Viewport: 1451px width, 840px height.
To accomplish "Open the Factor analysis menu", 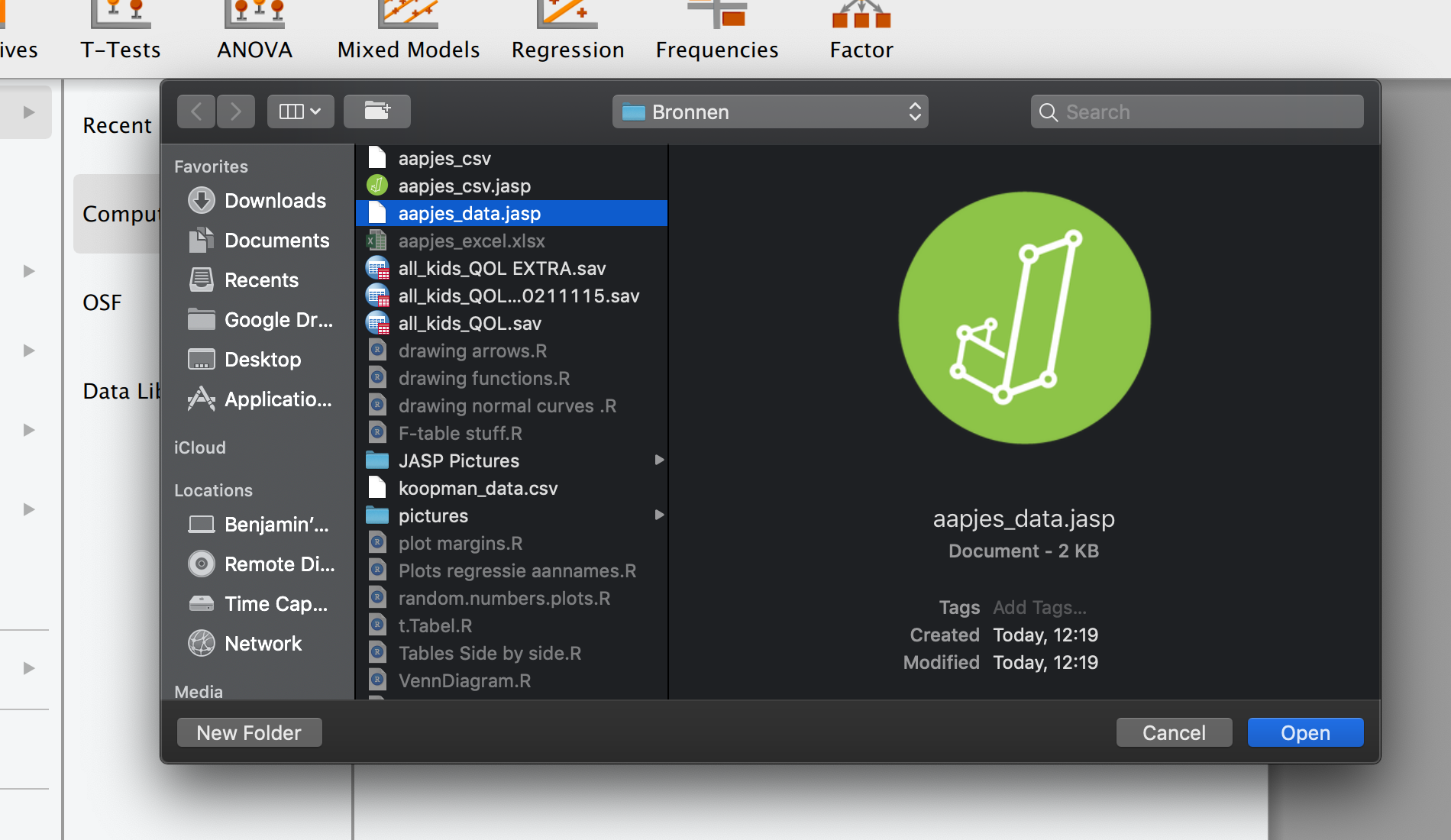I will pyautogui.click(x=861, y=32).
